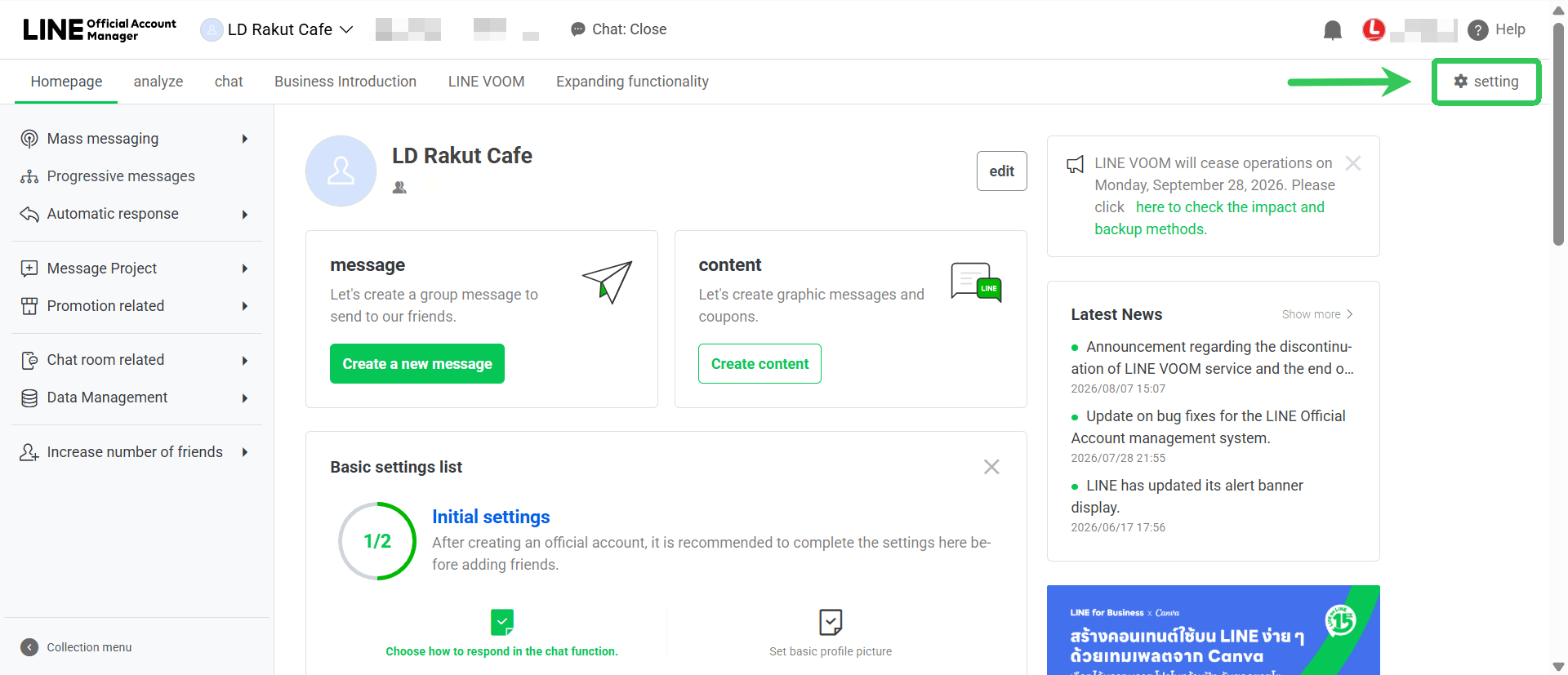
Task: Click the LD Rakut Cafe profile avatar
Action: (341, 171)
